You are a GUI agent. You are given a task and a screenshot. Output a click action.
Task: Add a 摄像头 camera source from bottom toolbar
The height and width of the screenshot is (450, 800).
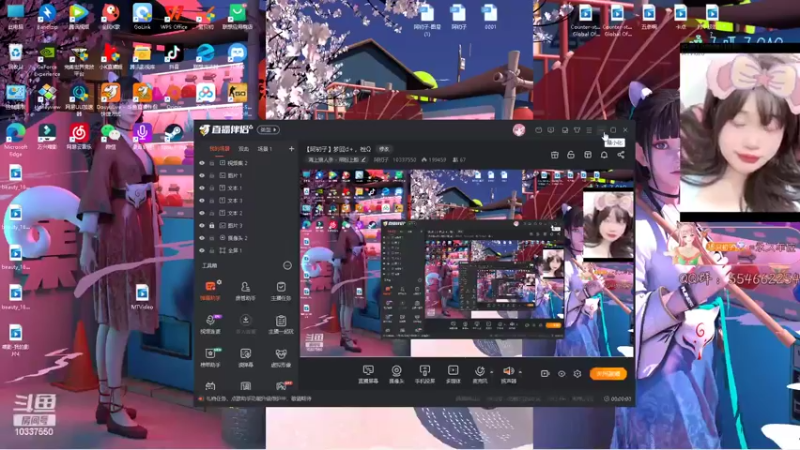[396, 374]
